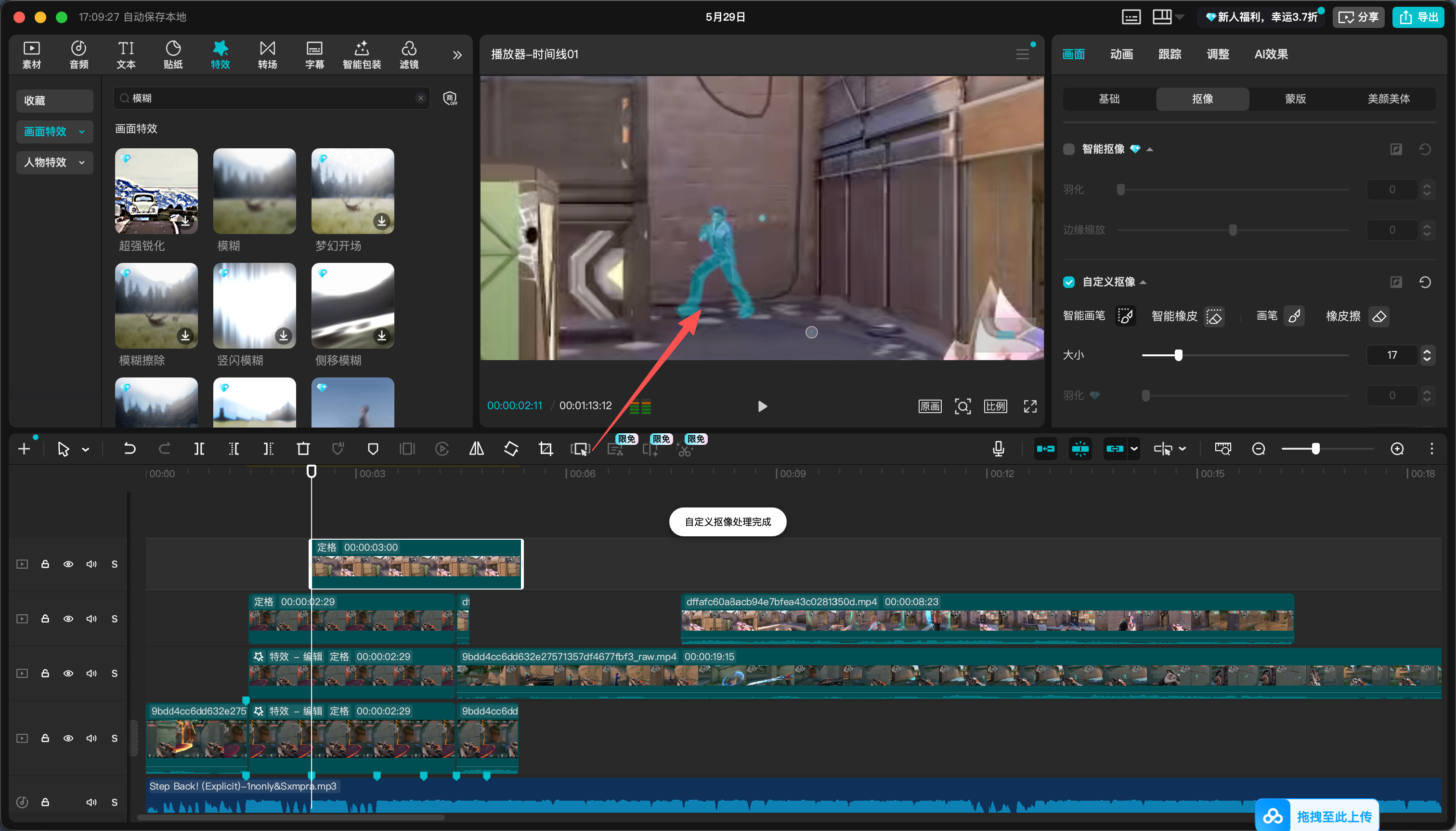Image resolution: width=1456 pixels, height=831 pixels.
Task: Undo the last edit in timeline toolbar
Action: coord(130,449)
